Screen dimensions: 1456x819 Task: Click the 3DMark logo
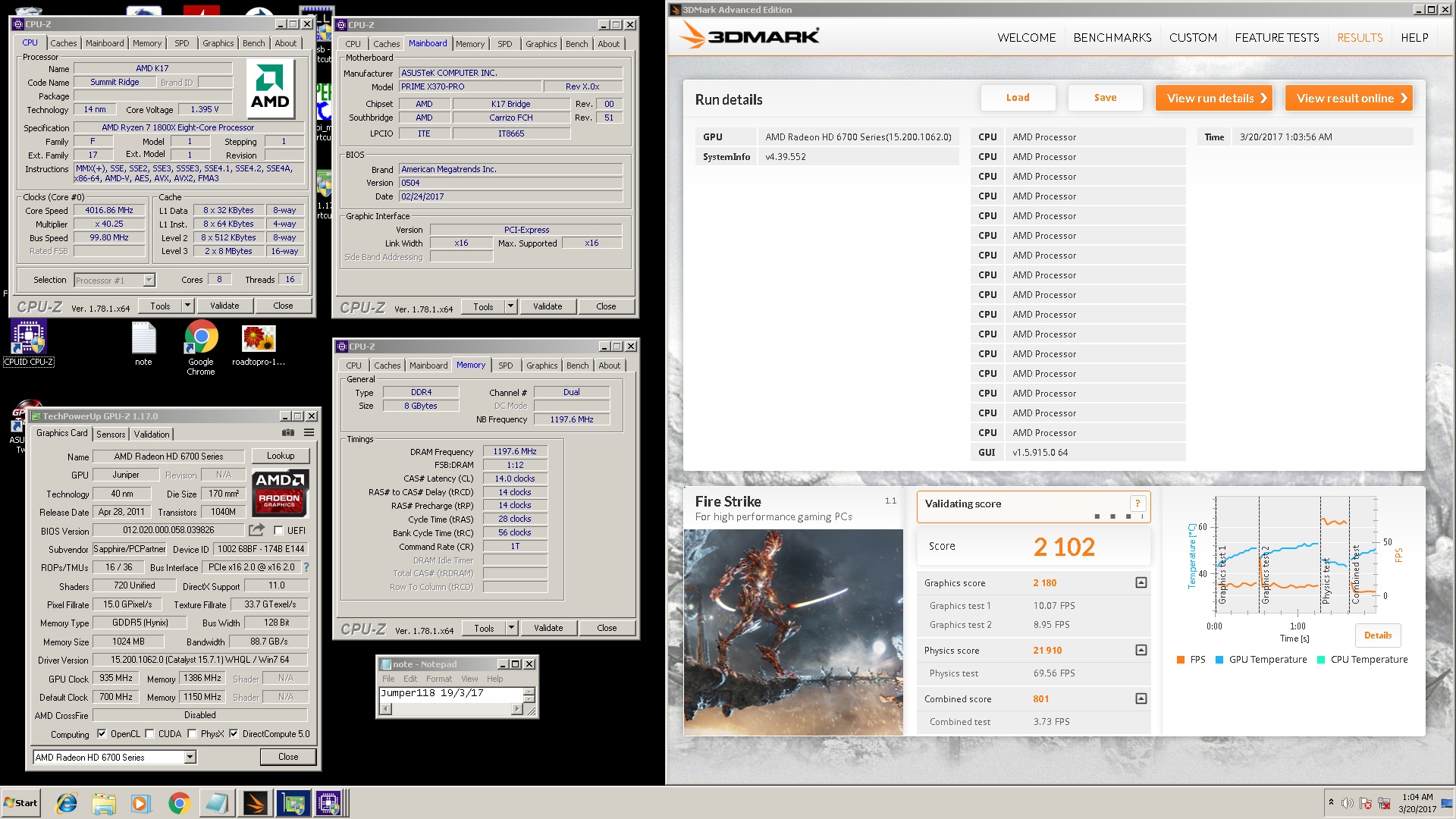pos(748,36)
